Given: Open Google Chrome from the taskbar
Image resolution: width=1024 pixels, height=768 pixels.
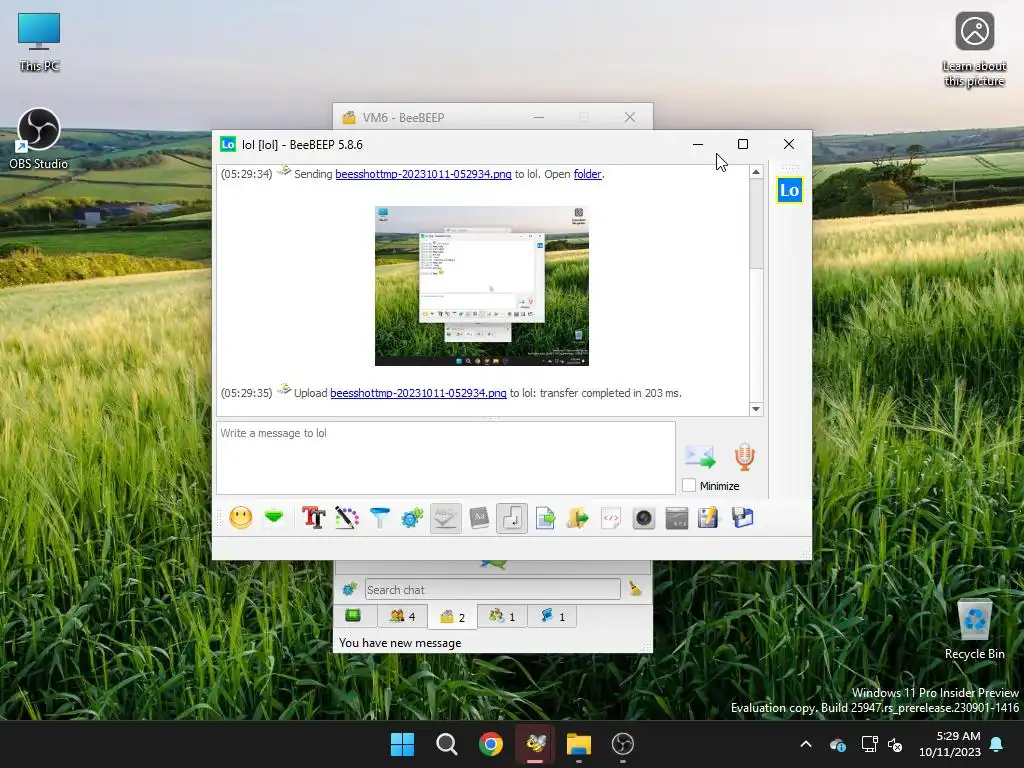Looking at the screenshot, I should point(490,744).
